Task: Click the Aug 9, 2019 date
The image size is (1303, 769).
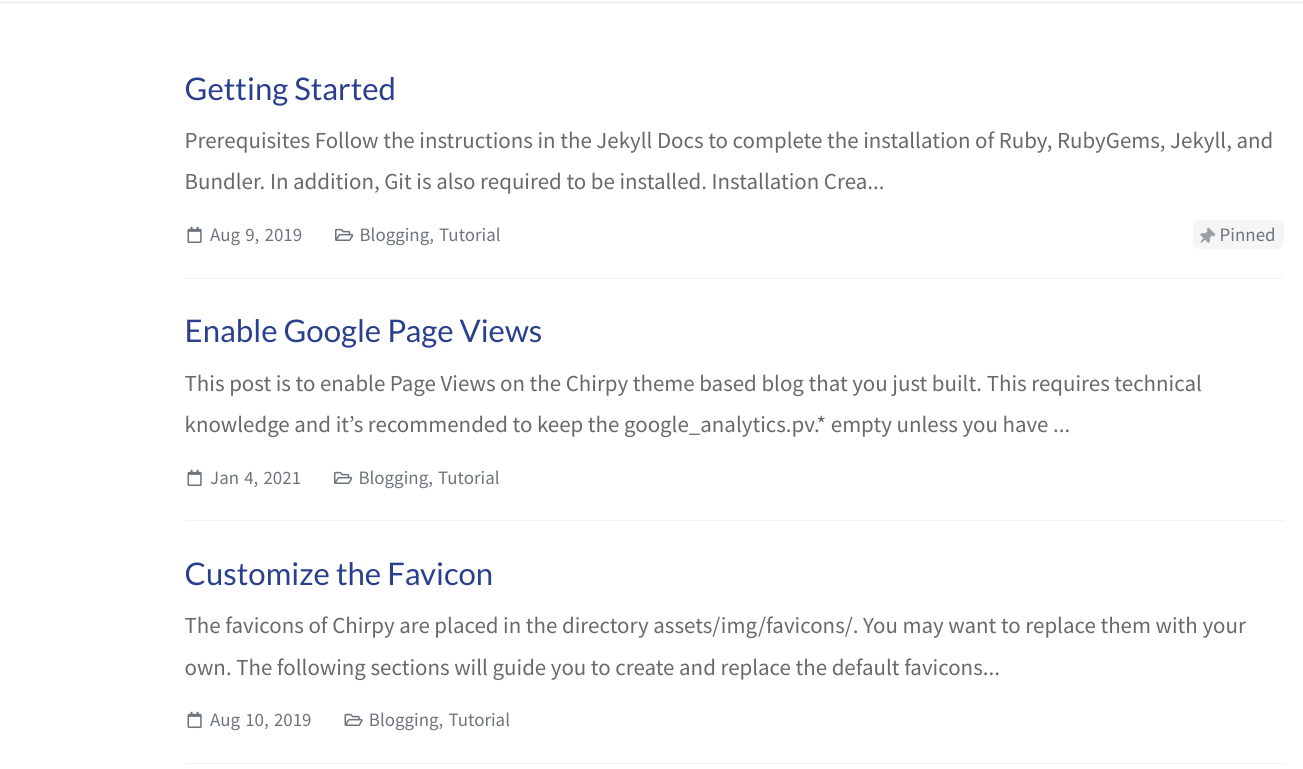Action: tap(256, 235)
